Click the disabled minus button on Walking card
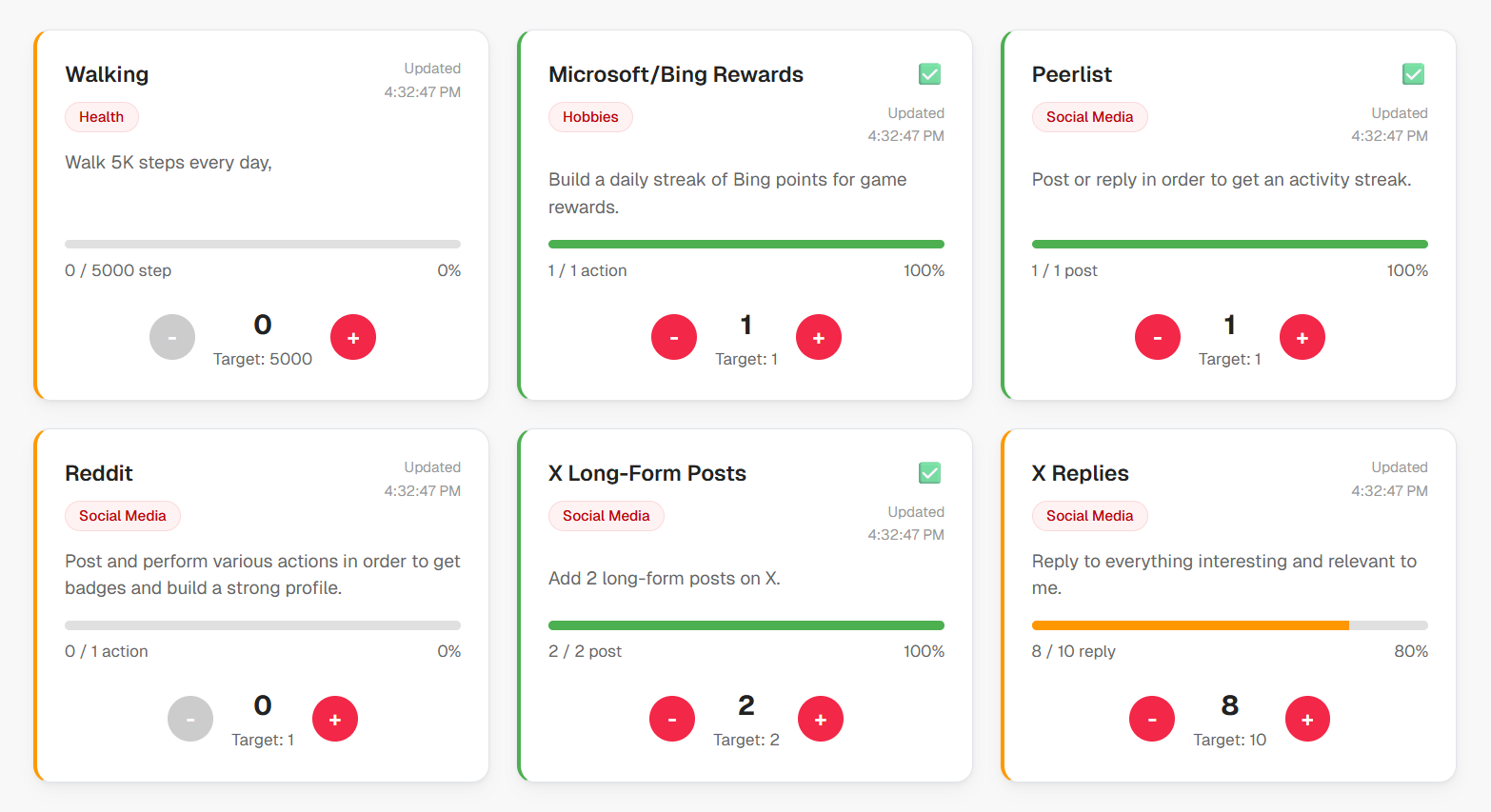This screenshot has width=1491, height=812. pyautogui.click(x=172, y=336)
